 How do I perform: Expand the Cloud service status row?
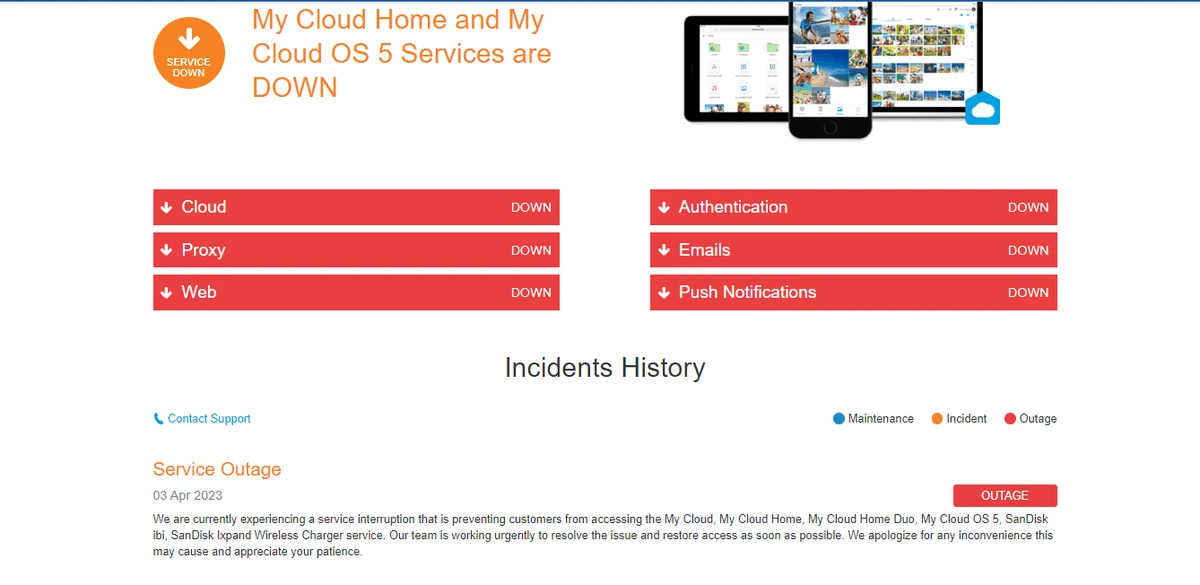[356, 207]
